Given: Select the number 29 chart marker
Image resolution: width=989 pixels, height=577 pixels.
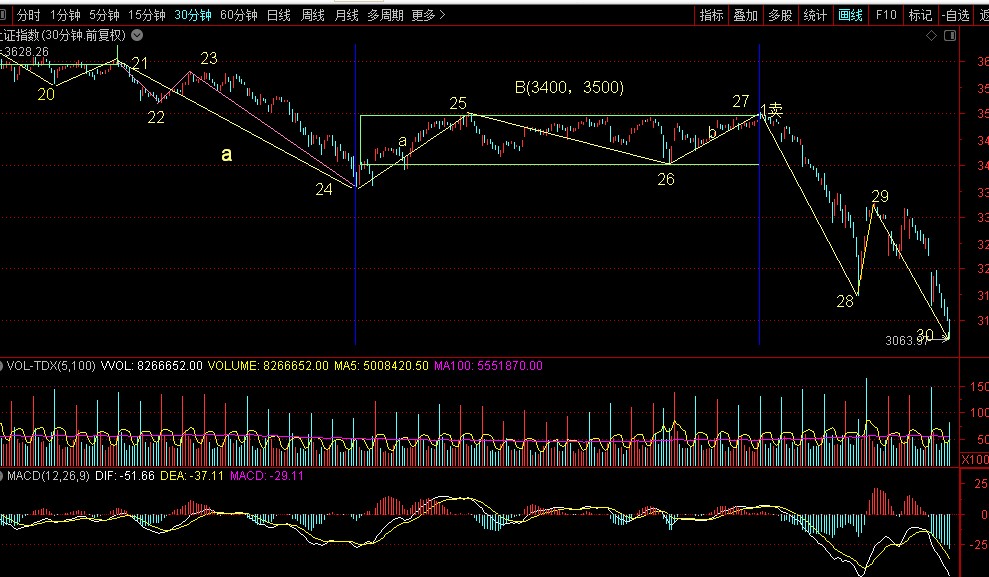Looking at the screenshot, I should 880,196.
